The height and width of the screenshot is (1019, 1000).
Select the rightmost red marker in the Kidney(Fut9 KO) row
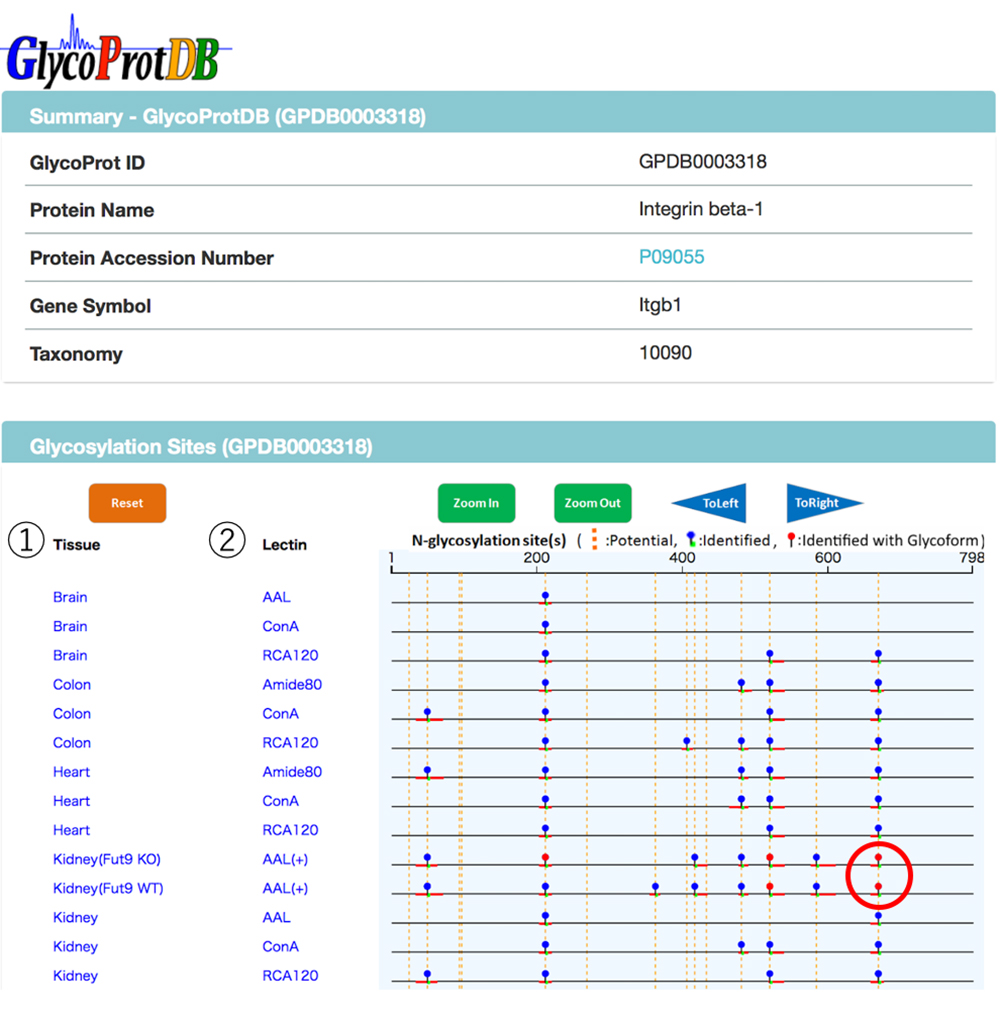[x=878, y=858]
